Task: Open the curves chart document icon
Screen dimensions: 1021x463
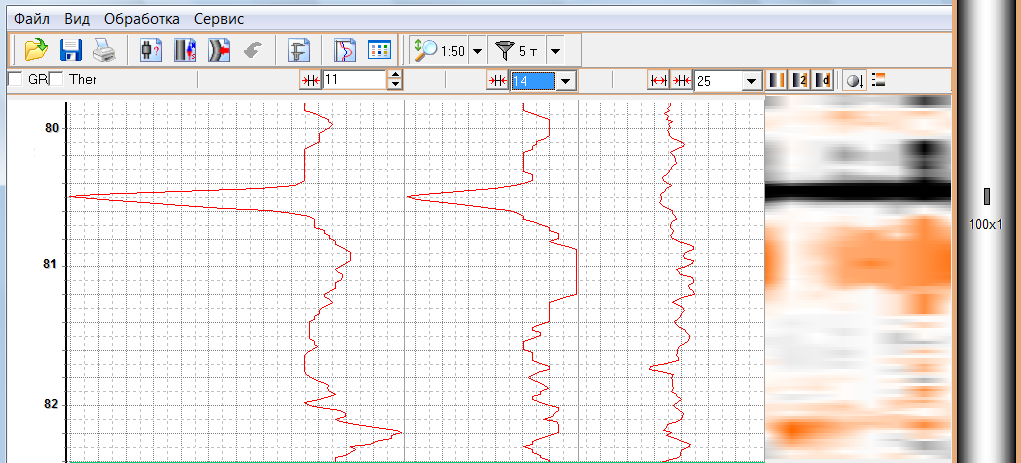Action: click(345, 50)
